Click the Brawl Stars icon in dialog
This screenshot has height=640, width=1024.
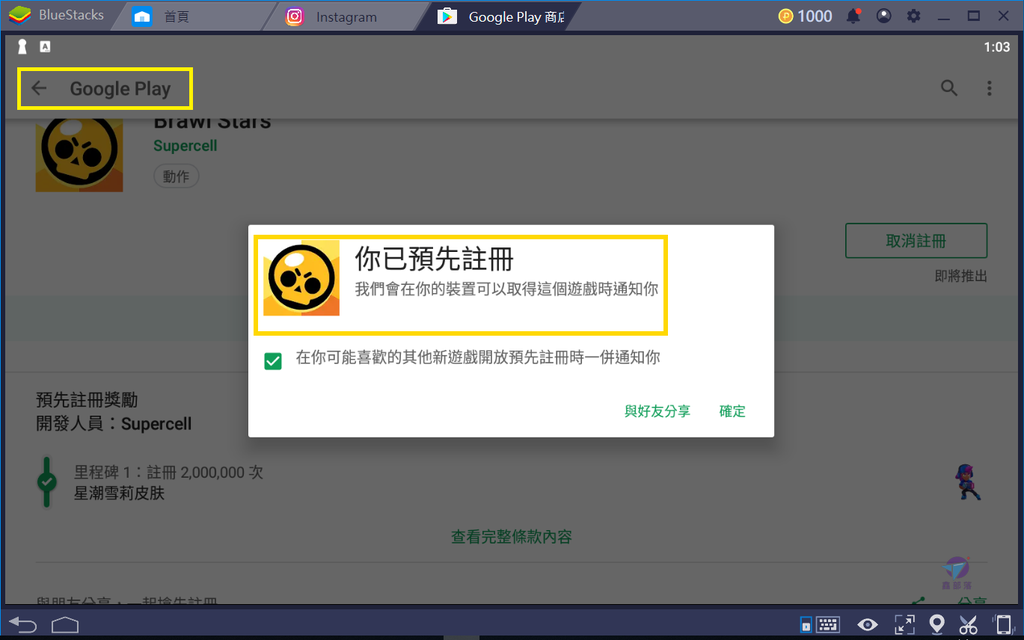(x=301, y=278)
